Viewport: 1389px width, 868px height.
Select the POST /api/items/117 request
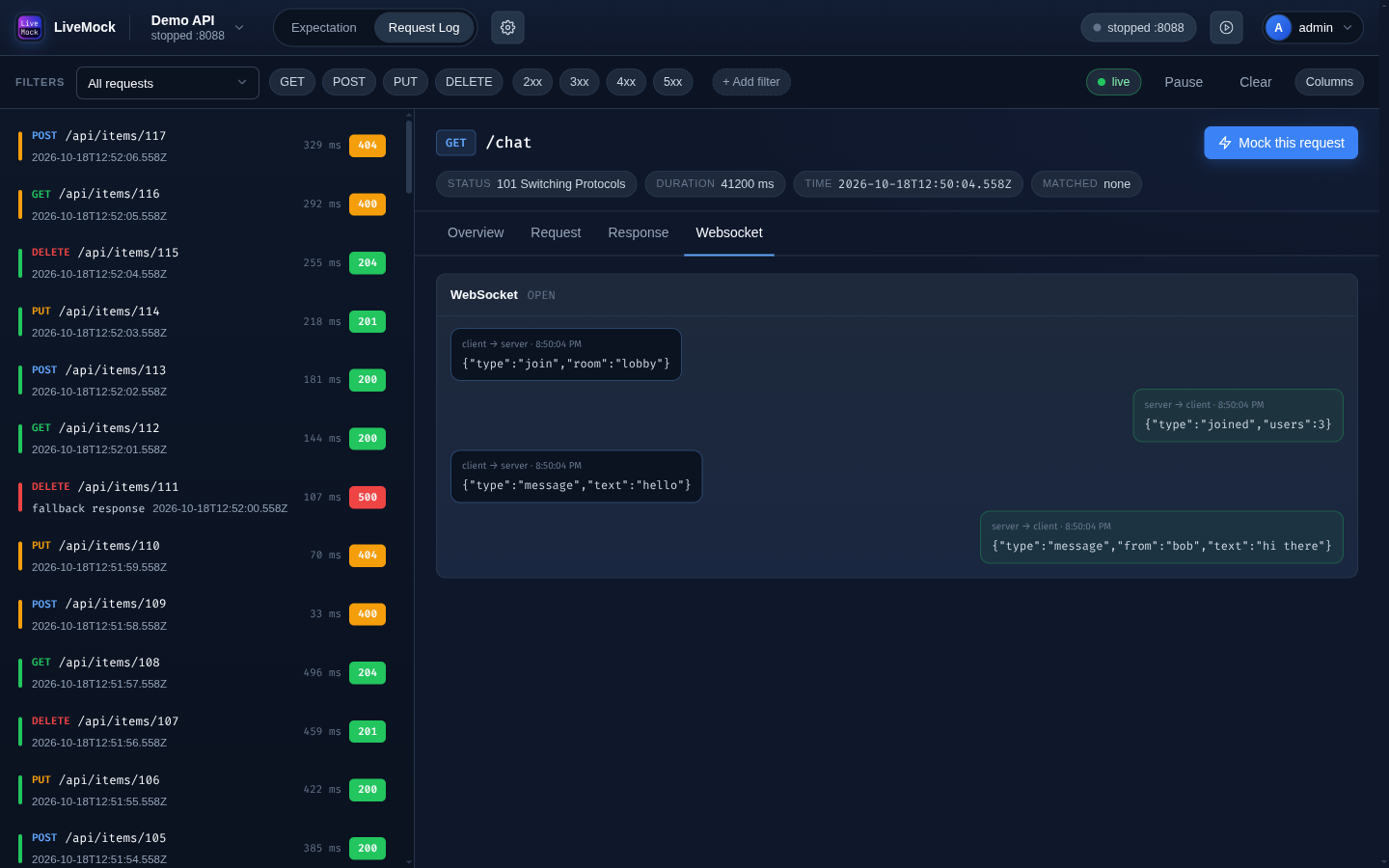pyautogui.click(x=203, y=146)
